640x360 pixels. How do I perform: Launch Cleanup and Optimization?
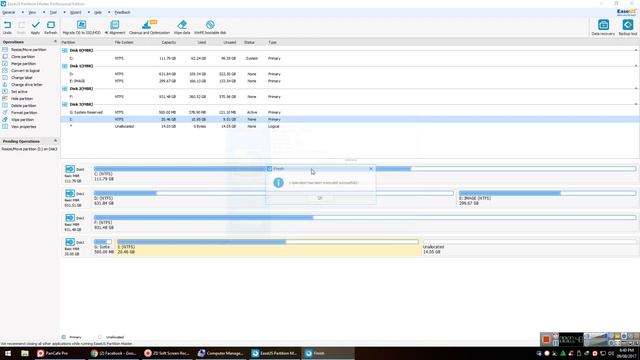tap(149, 27)
